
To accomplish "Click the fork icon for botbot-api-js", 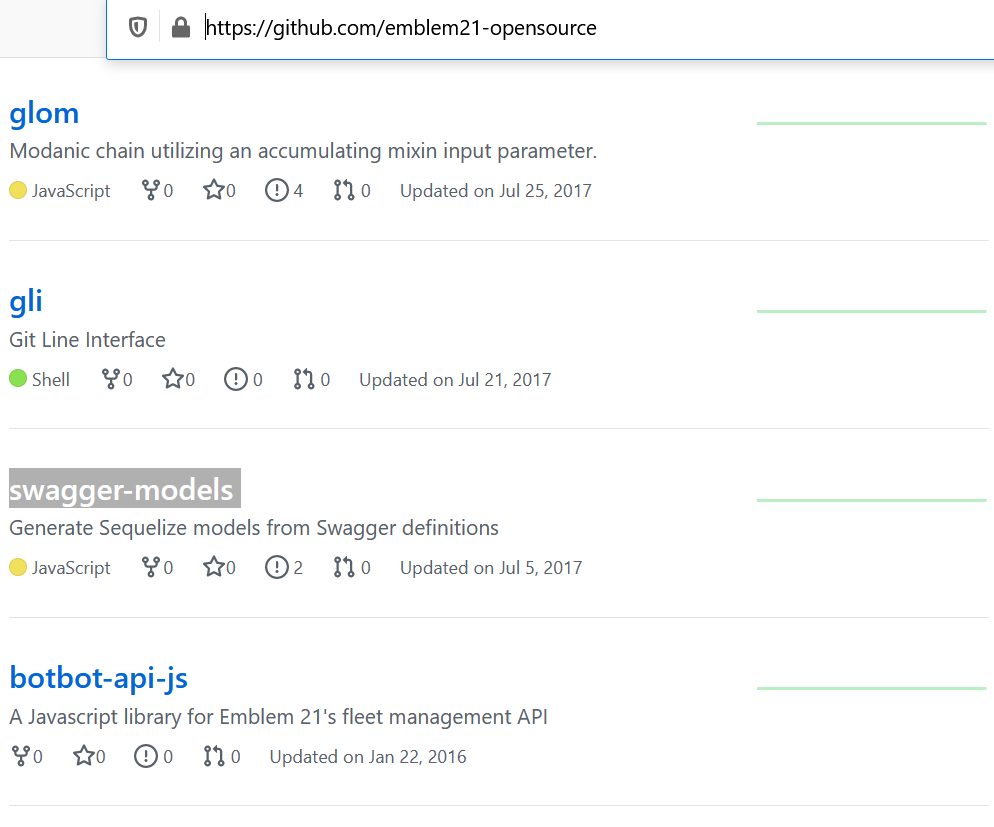I will tap(20, 756).
